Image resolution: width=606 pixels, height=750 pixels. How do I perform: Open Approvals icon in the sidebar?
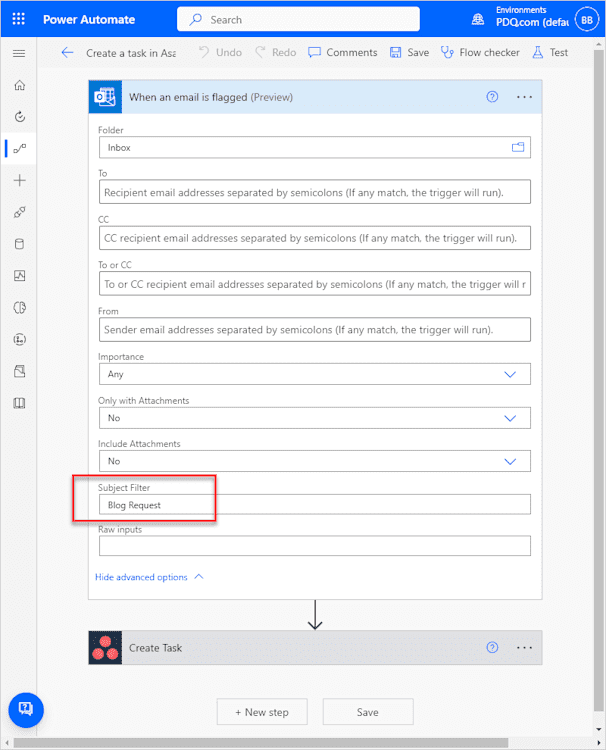(20, 117)
